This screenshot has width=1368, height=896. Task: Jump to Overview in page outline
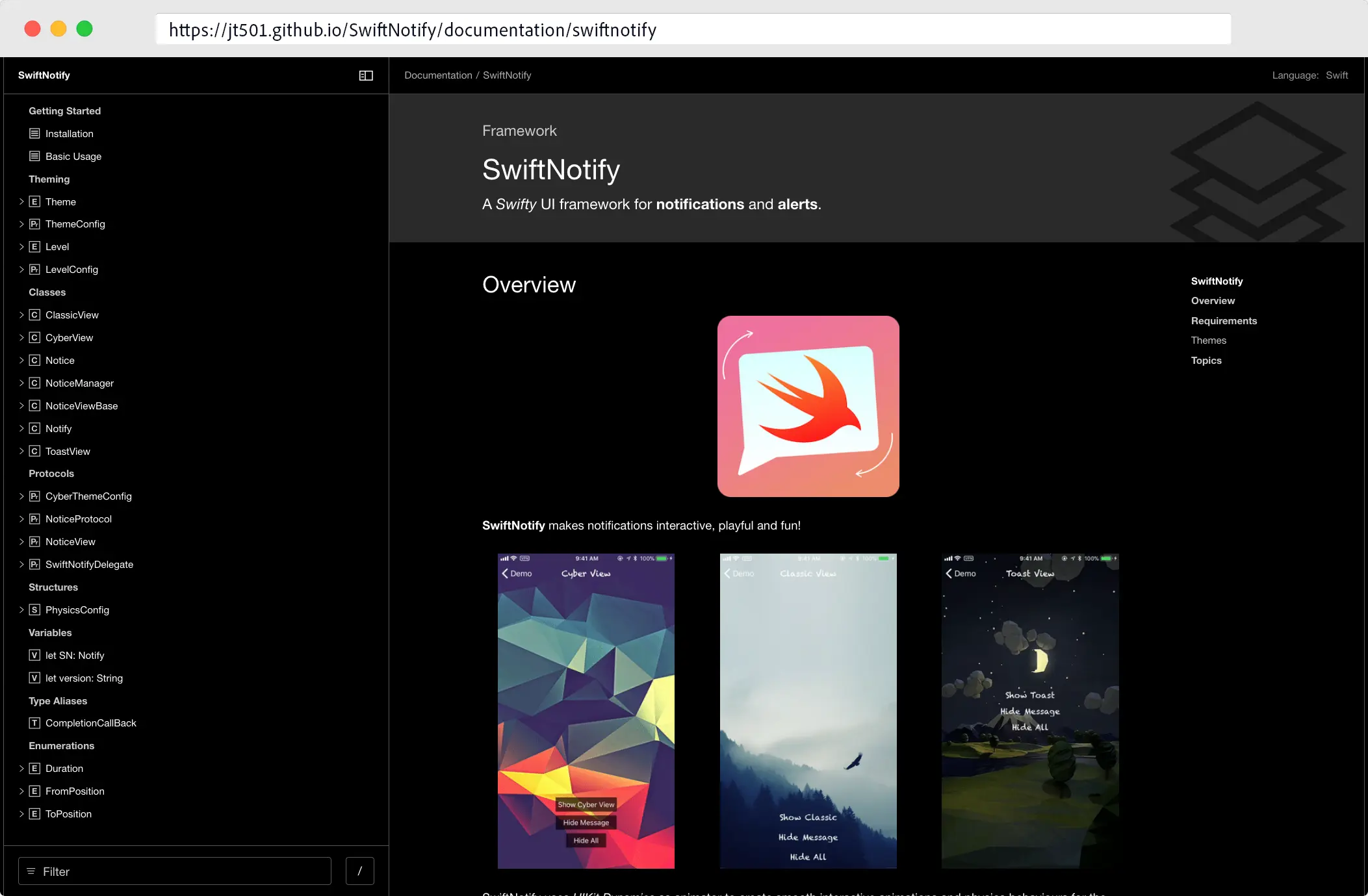click(1213, 301)
